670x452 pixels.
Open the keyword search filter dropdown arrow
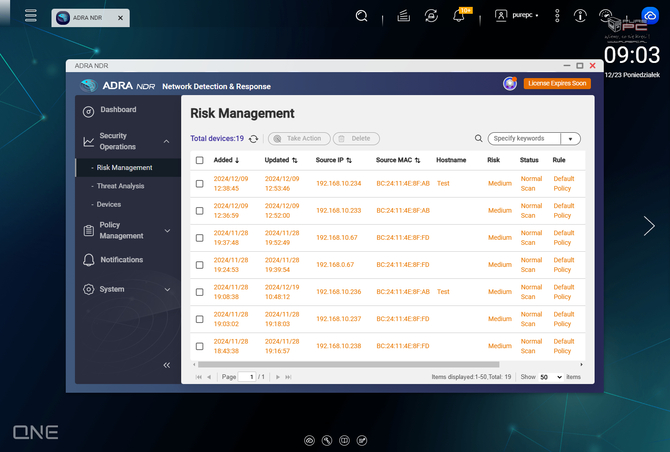(570, 139)
